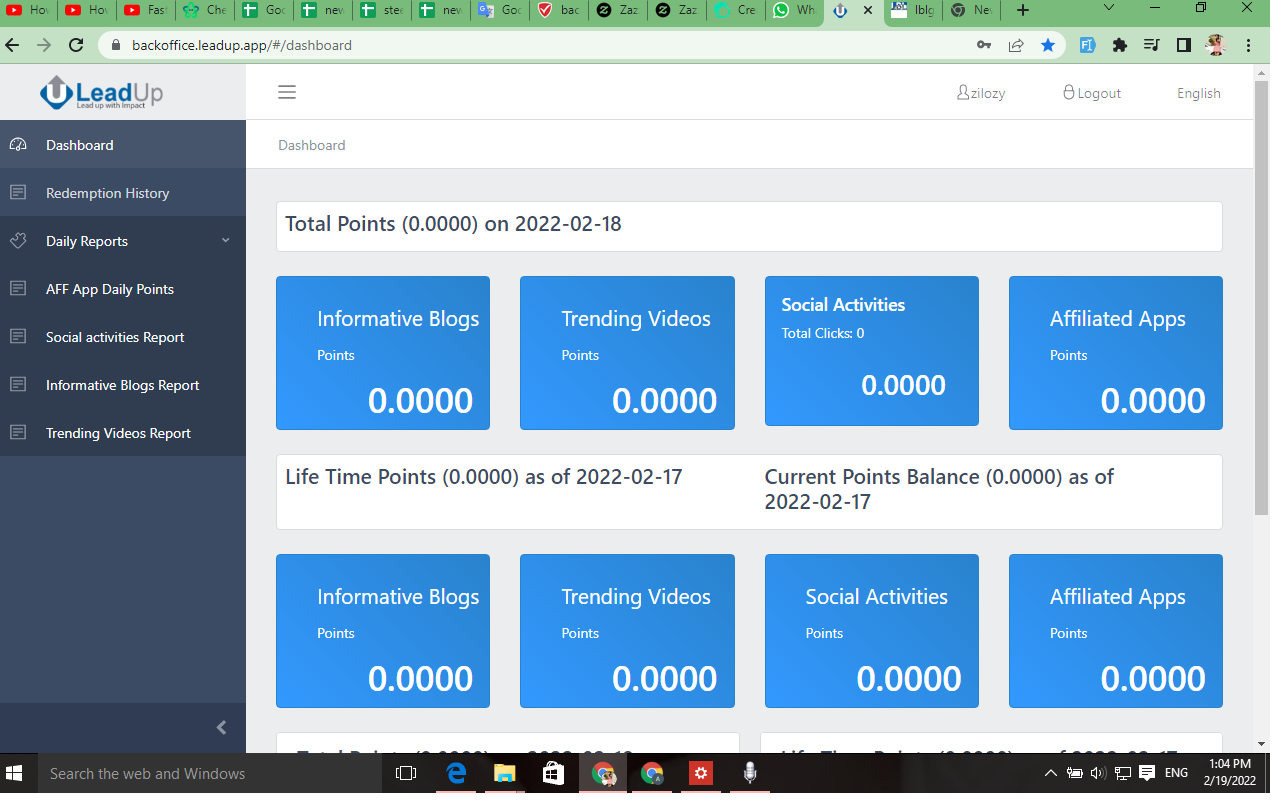Viewport: 1280px width, 800px height.
Task: Close the active LeadUp tab
Action: 866,10
